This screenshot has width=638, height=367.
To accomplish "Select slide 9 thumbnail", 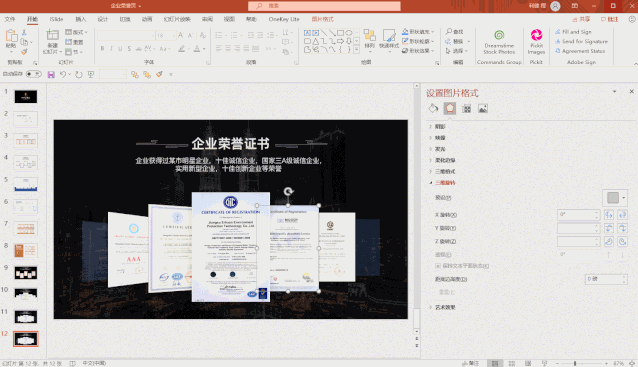I will 26,273.
